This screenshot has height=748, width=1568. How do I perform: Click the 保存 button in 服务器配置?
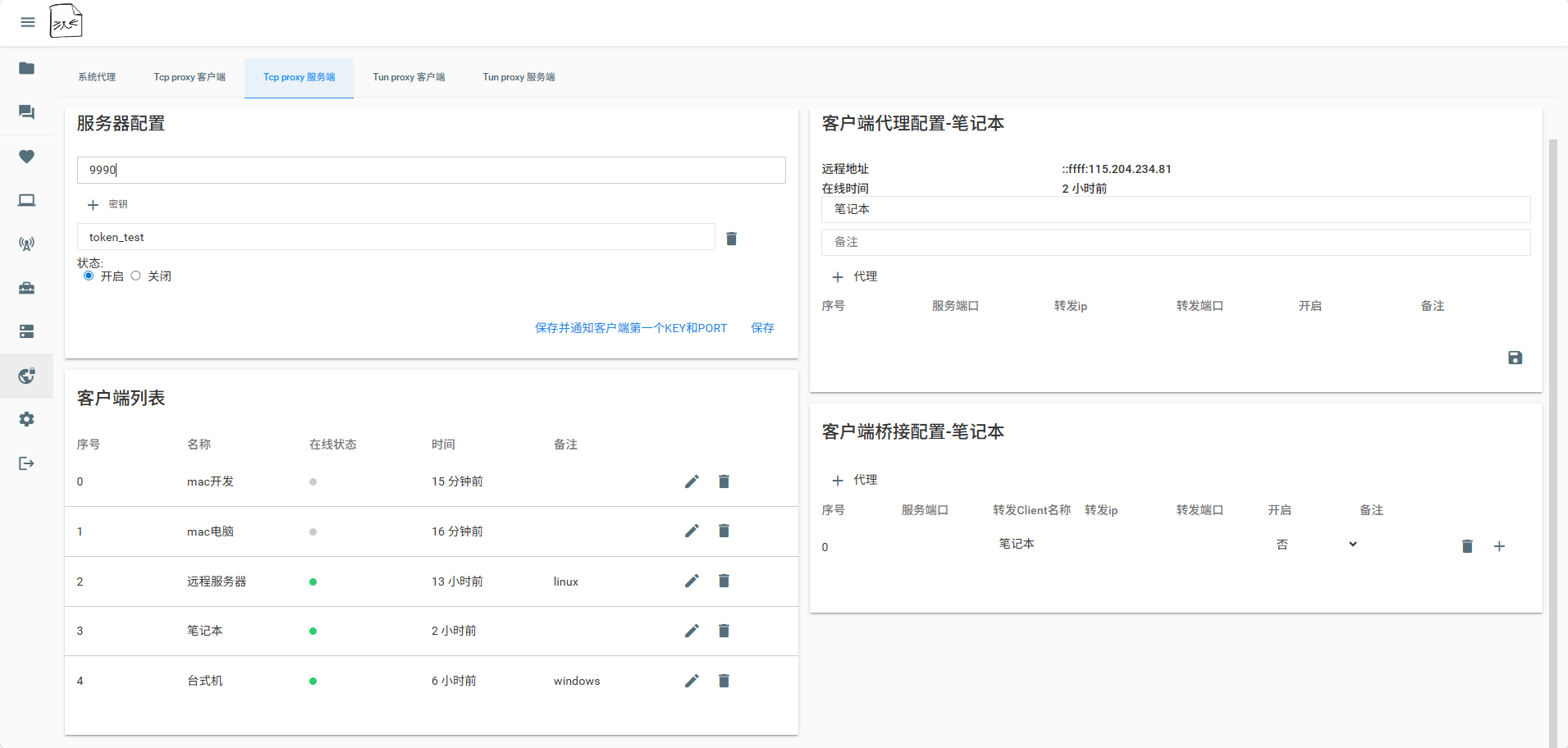(762, 328)
